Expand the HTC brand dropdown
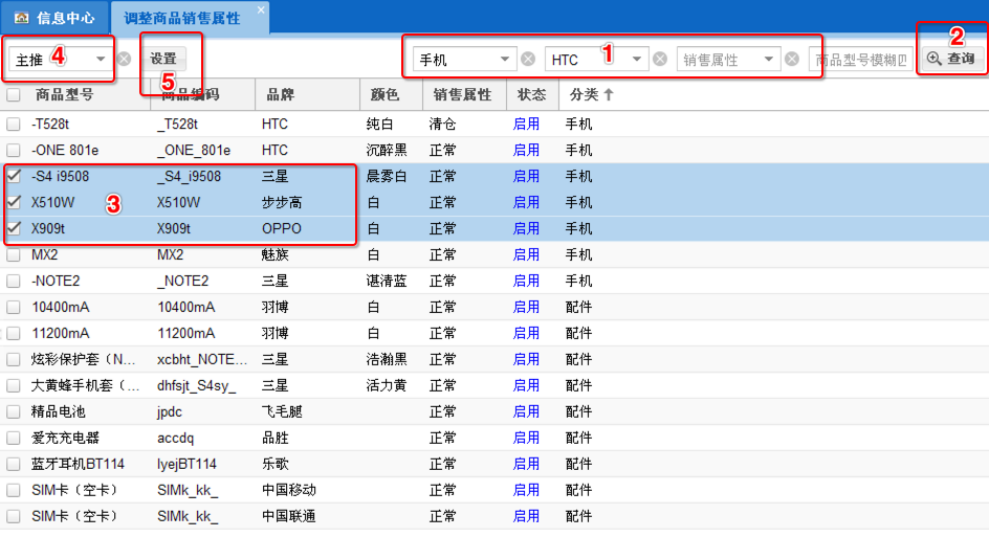Screen dimensions: 989x537 tap(637, 59)
